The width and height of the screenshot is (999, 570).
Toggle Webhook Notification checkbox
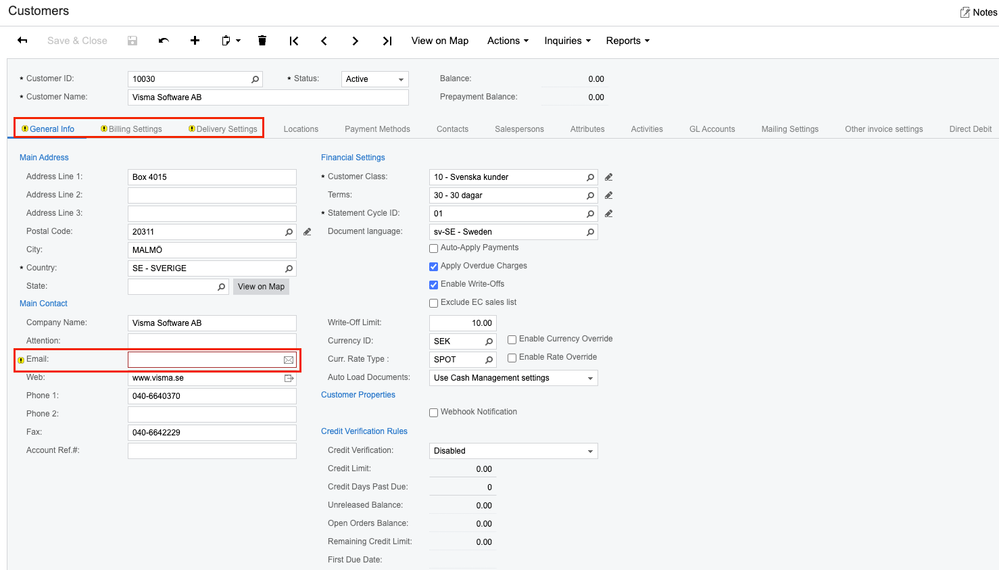tap(433, 412)
